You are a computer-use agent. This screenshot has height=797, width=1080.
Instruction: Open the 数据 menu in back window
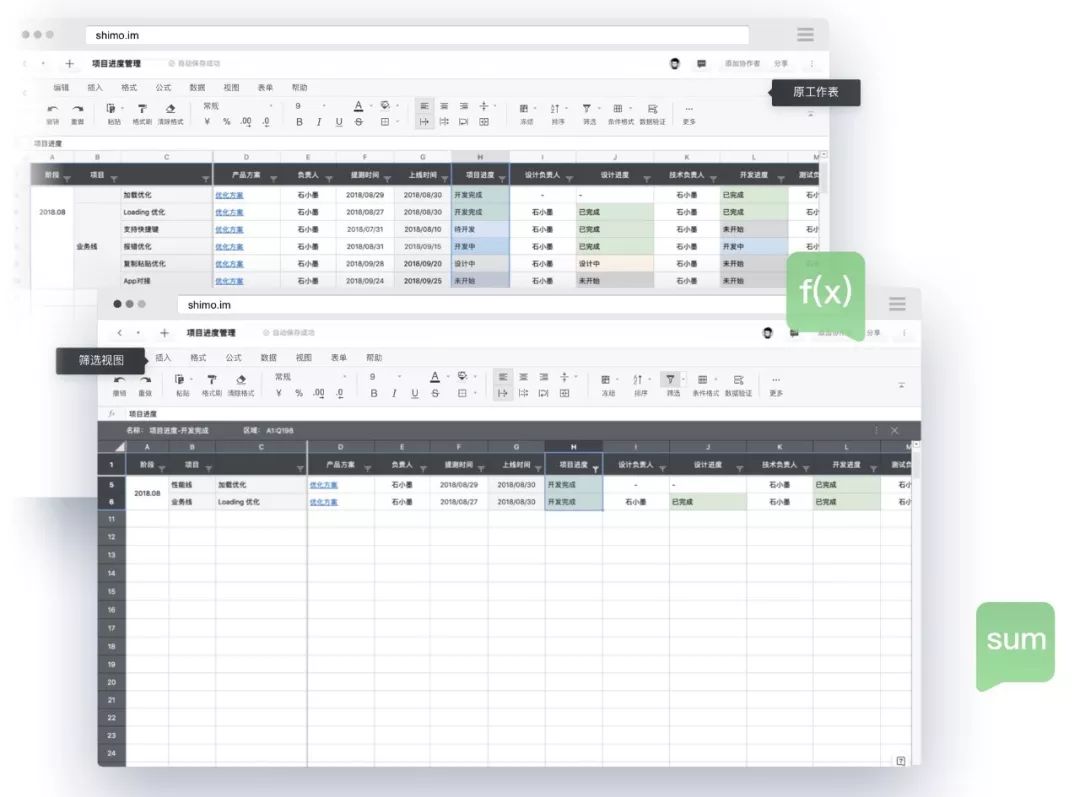(x=197, y=87)
